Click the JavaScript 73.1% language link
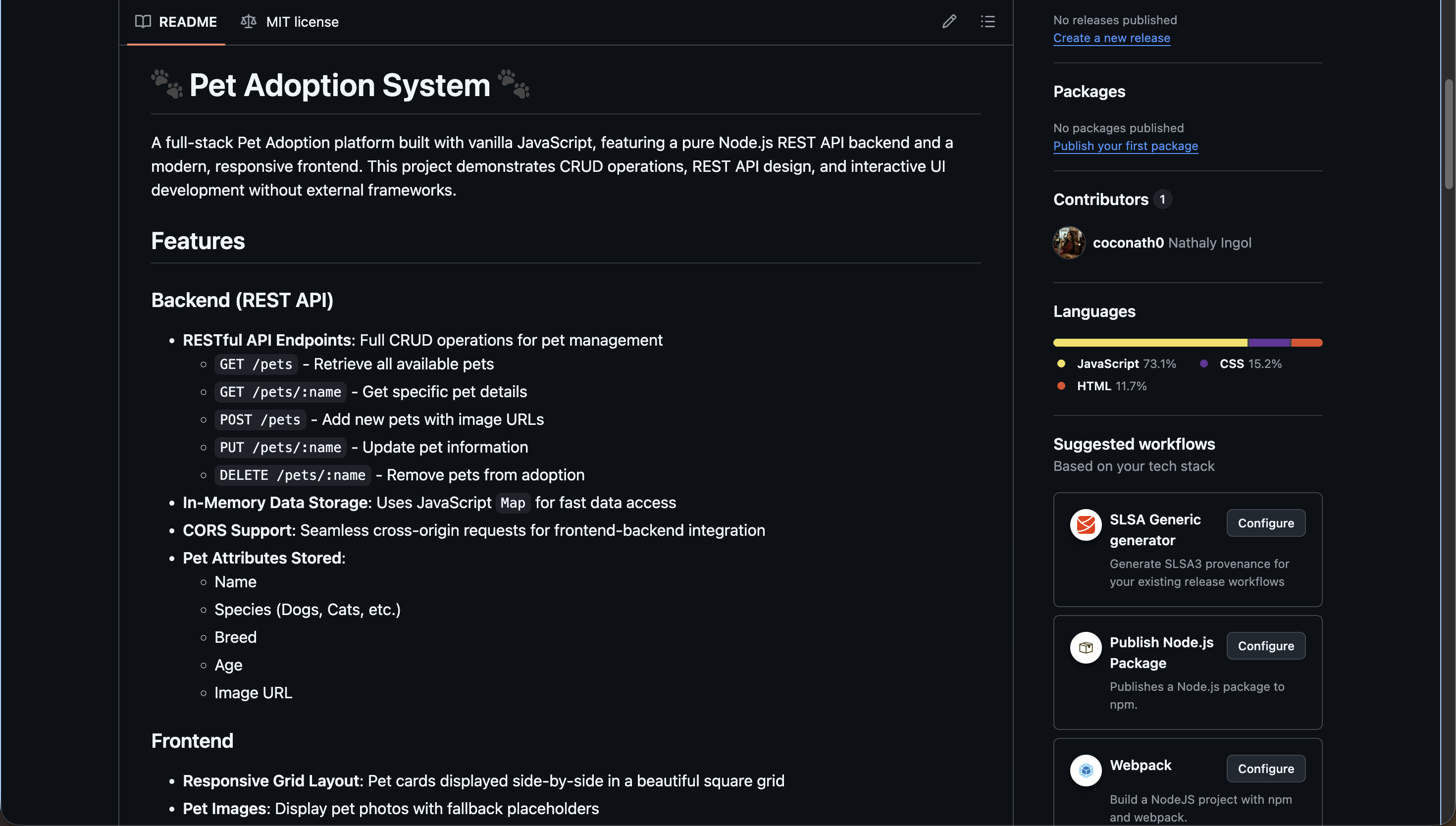Screen dimensions: 1456x826 point(1125,363)
